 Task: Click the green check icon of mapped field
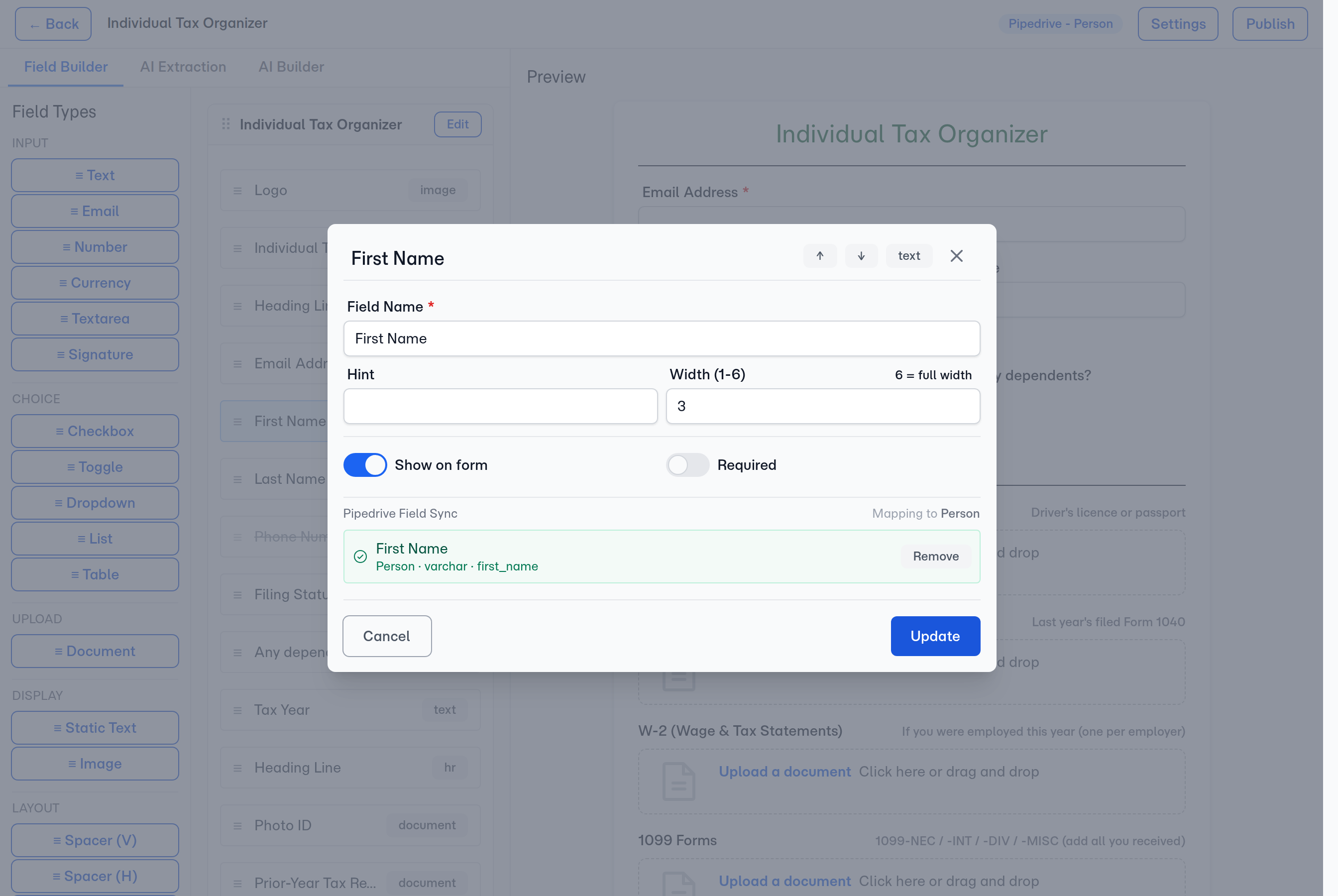pos(360,556)
